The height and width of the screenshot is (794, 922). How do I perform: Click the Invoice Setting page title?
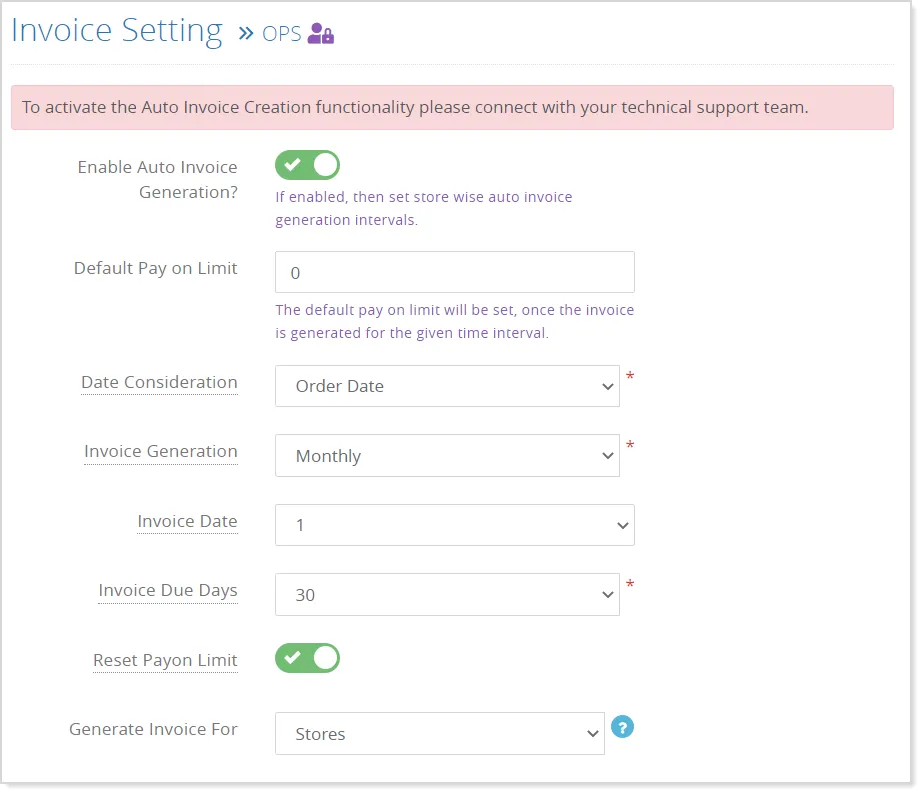[116, 30]
